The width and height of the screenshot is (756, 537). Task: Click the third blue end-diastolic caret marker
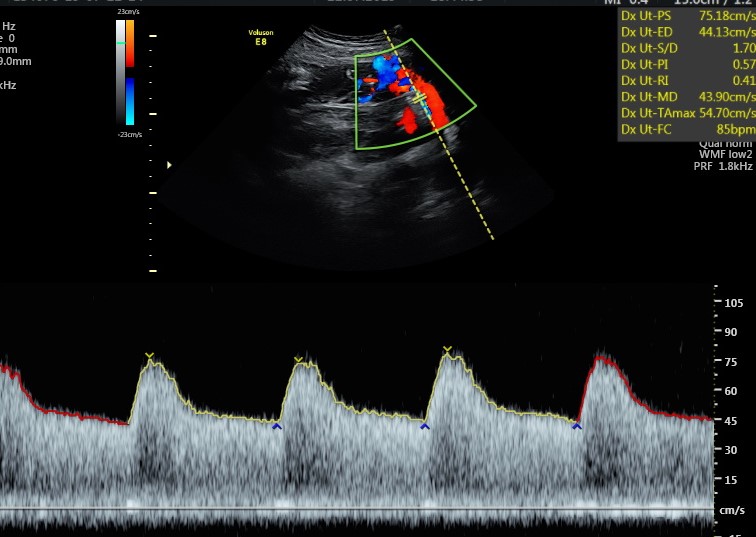tap(577, 427)
